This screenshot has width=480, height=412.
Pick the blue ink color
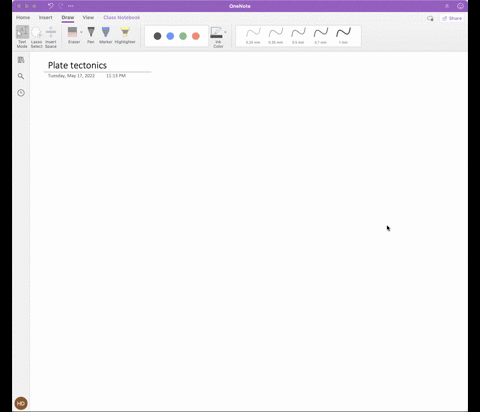[x=170, y=36]
